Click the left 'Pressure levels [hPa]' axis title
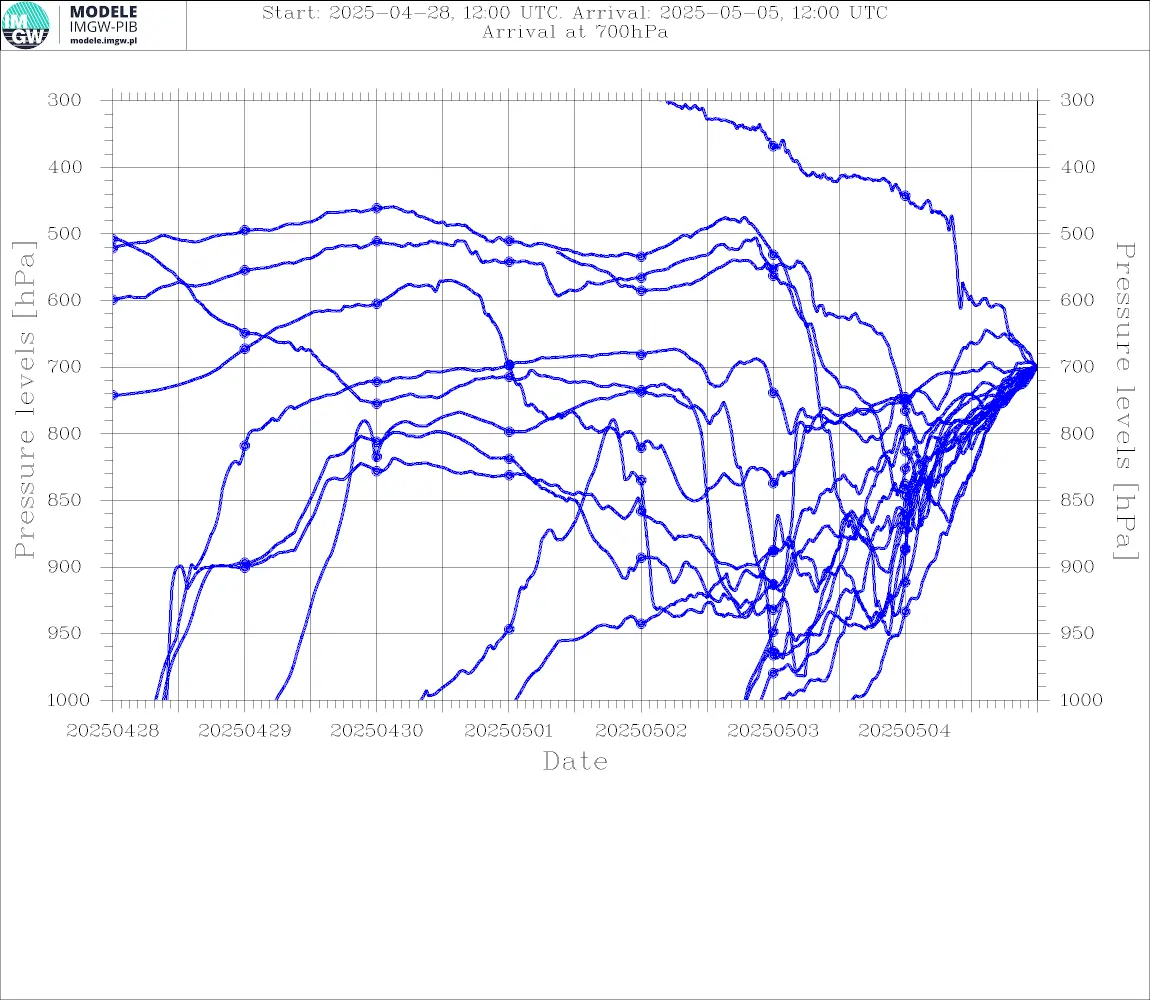The width and height of the screenshot is (1150, 1000). [24, 400]
